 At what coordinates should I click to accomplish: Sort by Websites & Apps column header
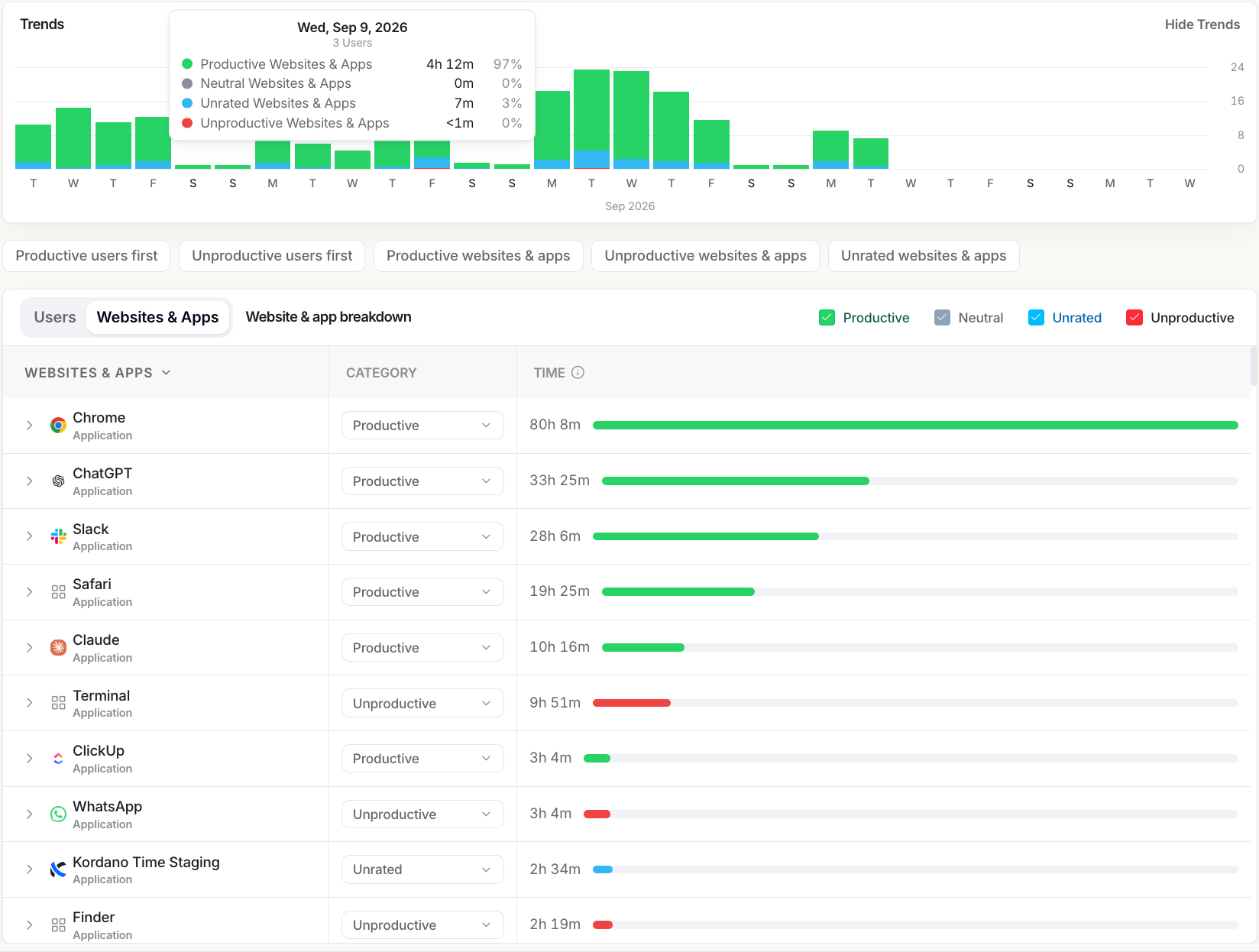coord(98,373)
